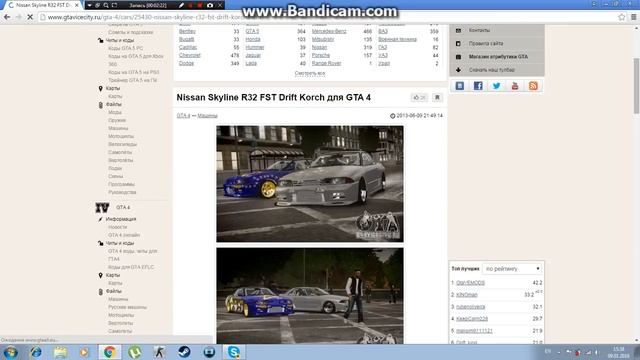Open Новости under GTA 4

click(x=118, y=227)
